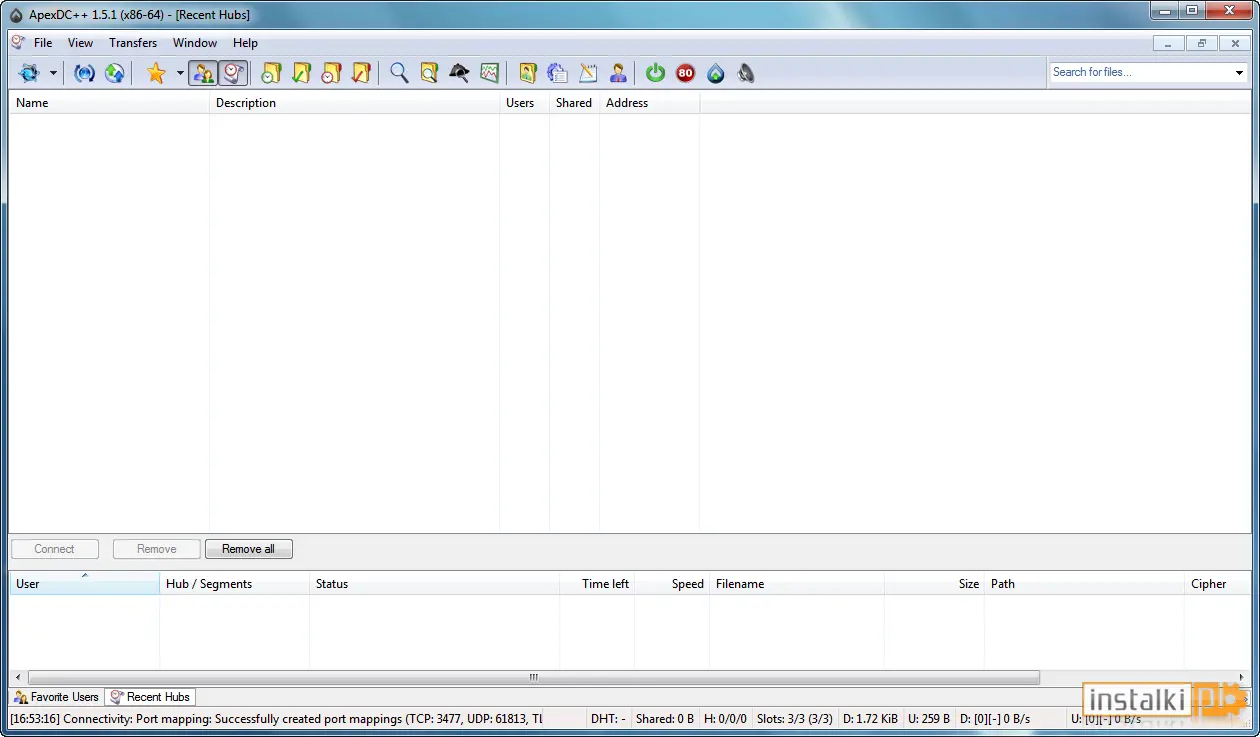
Task: Click the U: 259 B status entry
Action: 929,719
